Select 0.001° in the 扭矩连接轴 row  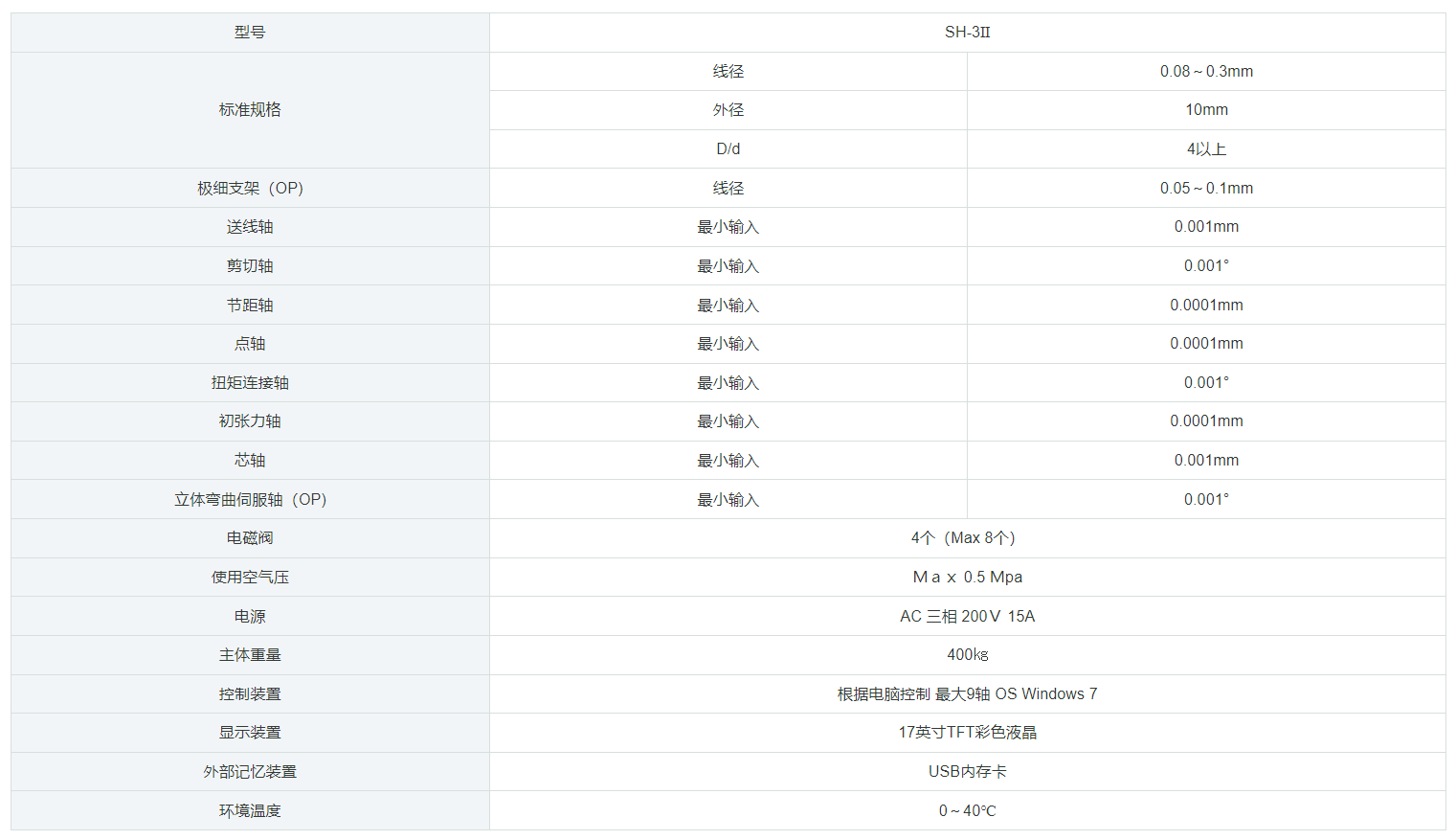[1206, 383]
